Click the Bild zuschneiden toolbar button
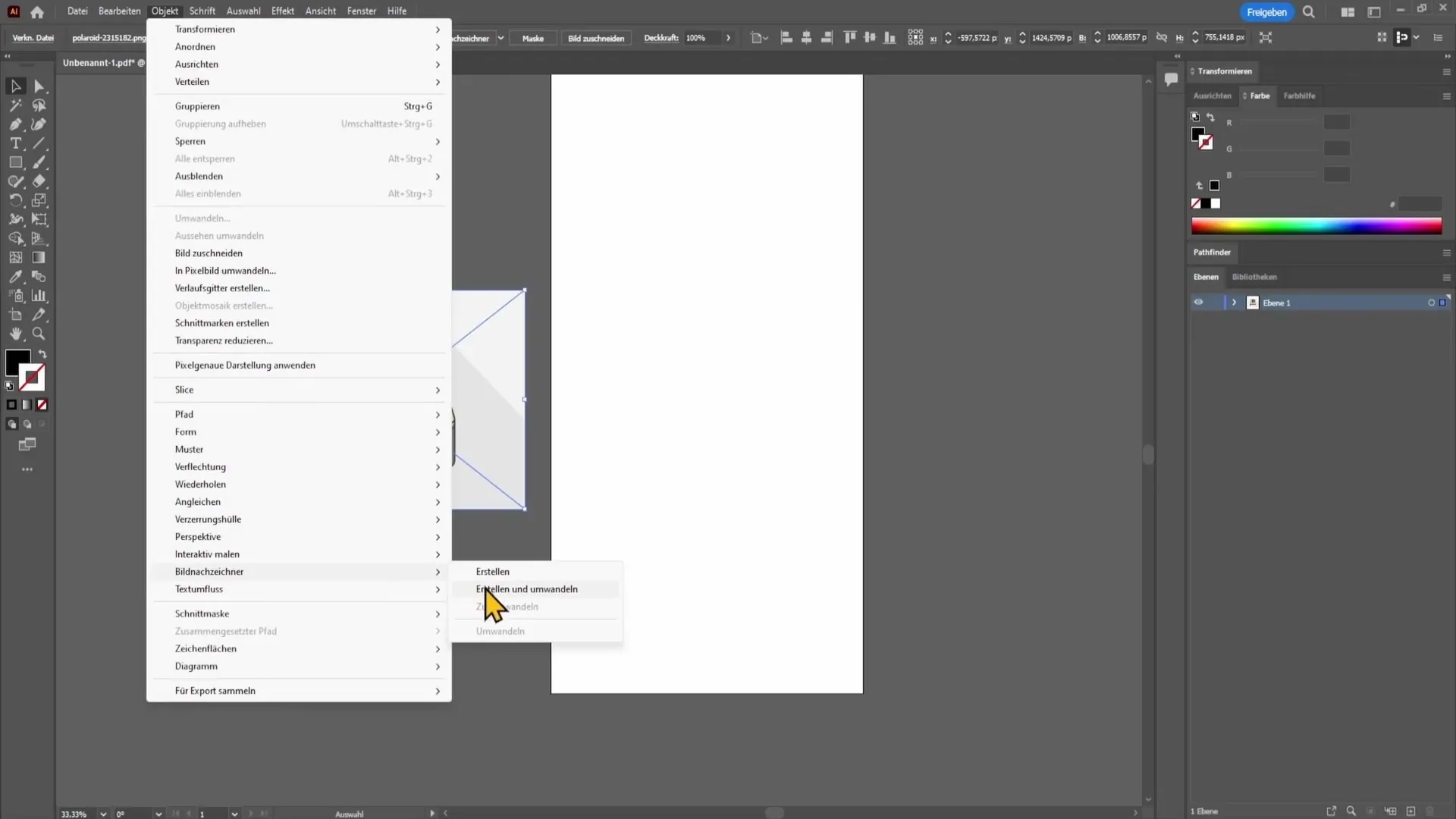Viewport: 1456px width, 819px height. 596,38
